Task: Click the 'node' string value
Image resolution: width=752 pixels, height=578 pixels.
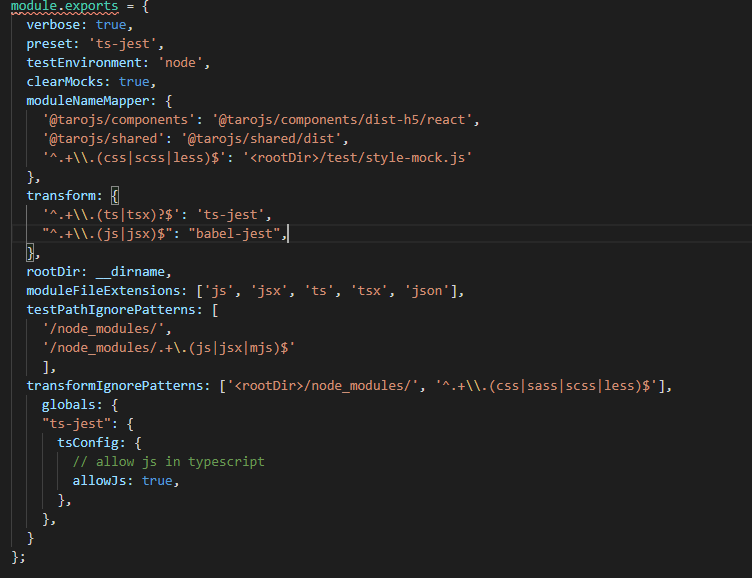Action: (x=180, y=63)
